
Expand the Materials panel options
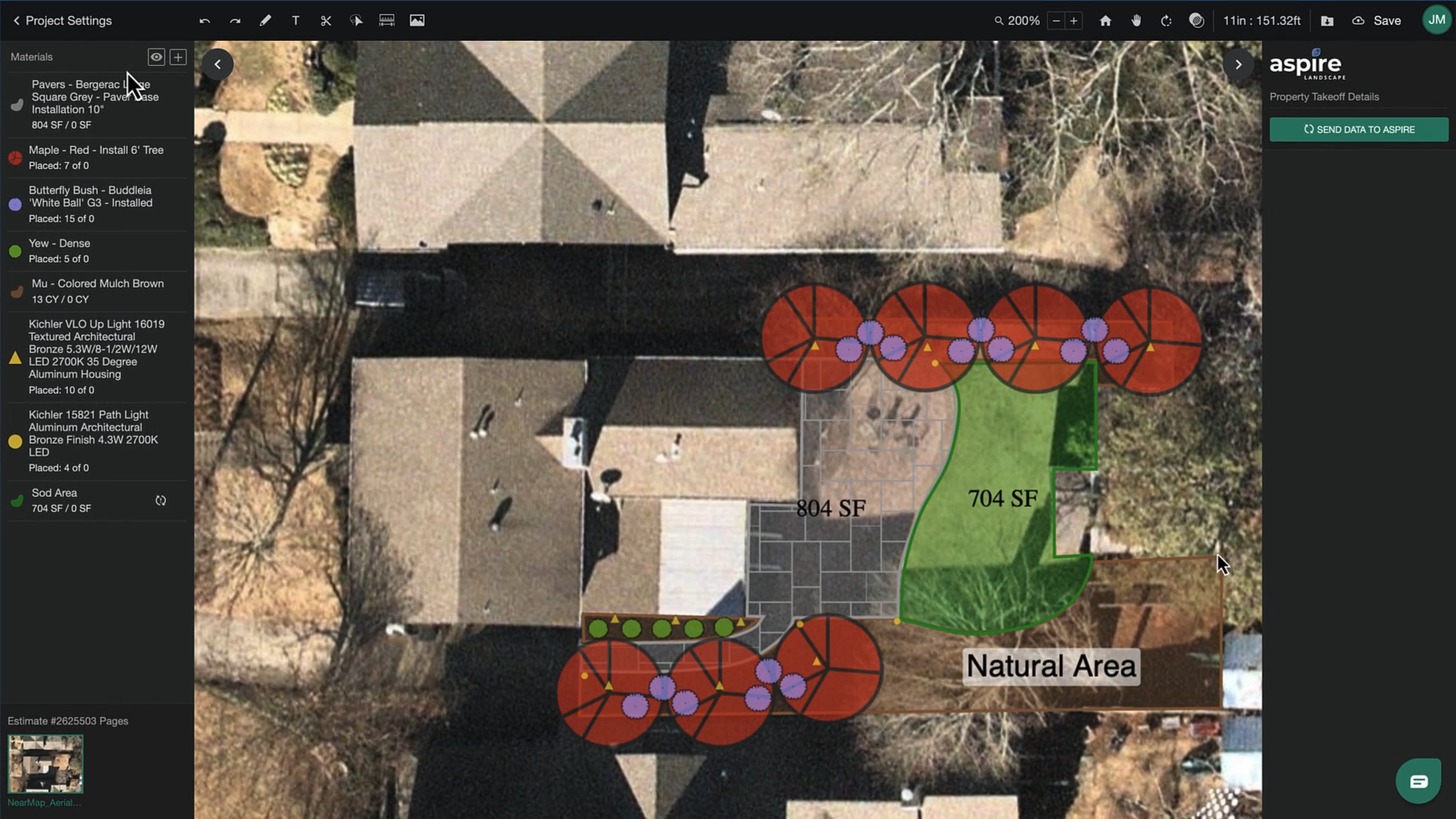[x=177, y=56]
